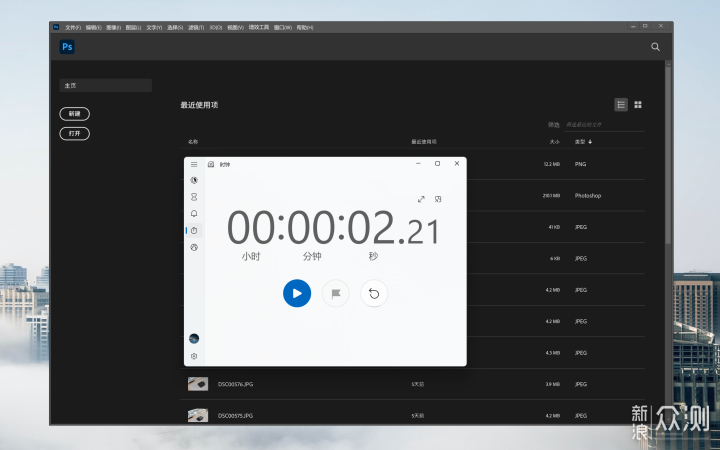Click the Photoshop type cell in recent files
Screen dimensions: 720x450
(x=588, y=196)
